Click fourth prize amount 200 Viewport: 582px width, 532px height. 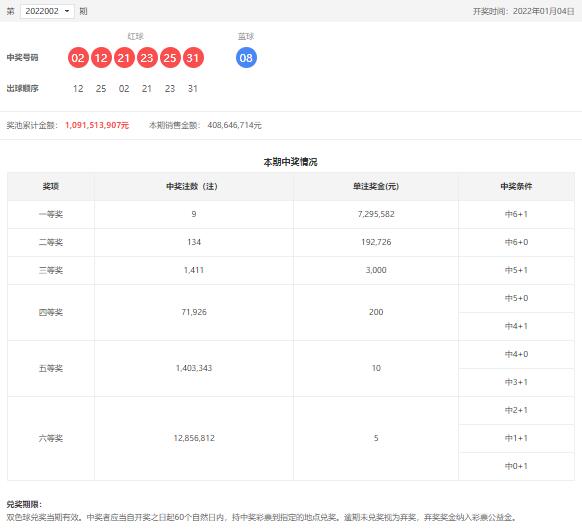[376, 312]
